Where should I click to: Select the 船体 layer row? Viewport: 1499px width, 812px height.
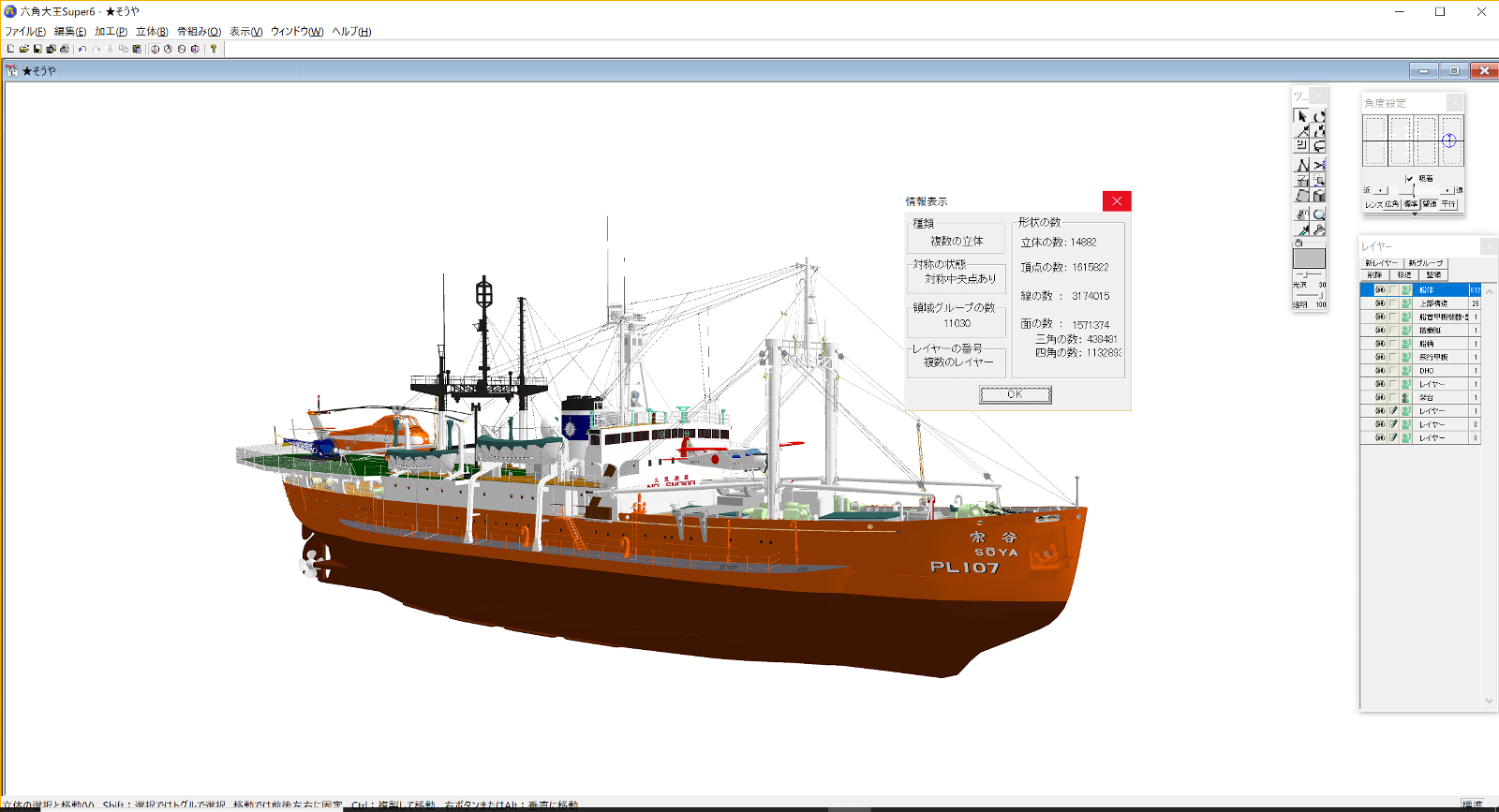click(1420, 290)
